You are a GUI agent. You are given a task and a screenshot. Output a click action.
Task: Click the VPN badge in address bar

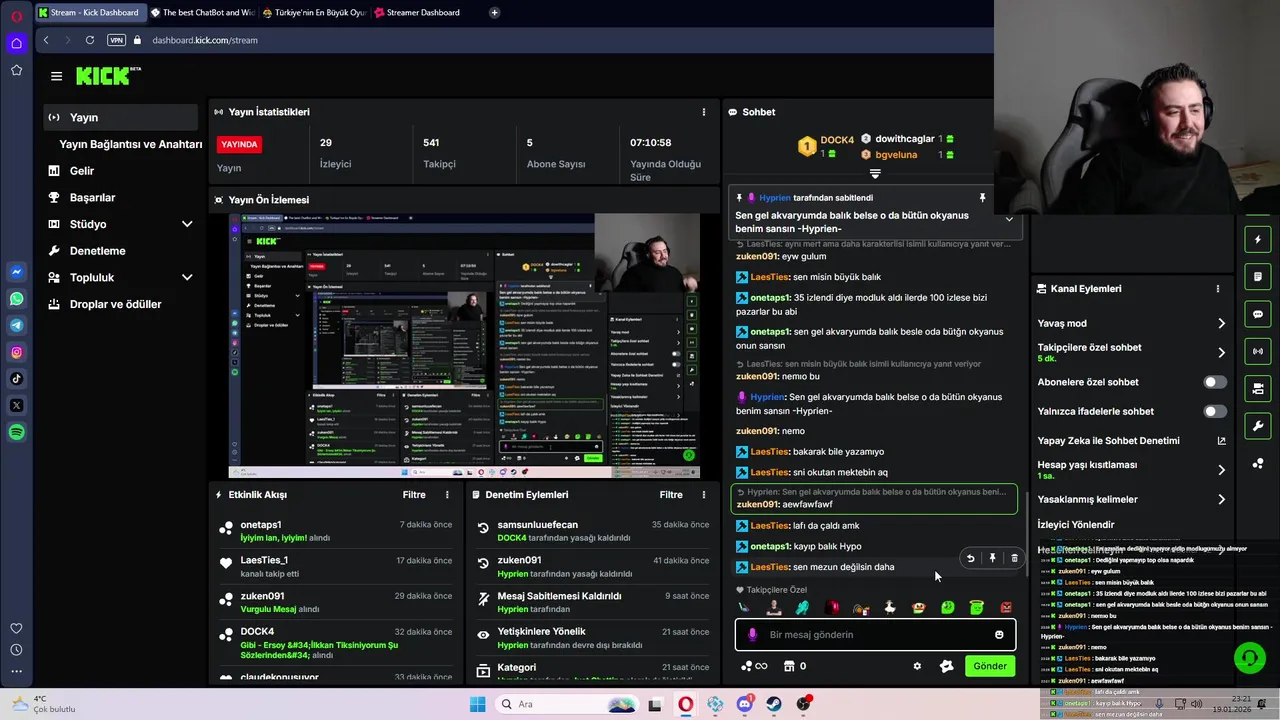pyautogui.click(x=116, y=40)
